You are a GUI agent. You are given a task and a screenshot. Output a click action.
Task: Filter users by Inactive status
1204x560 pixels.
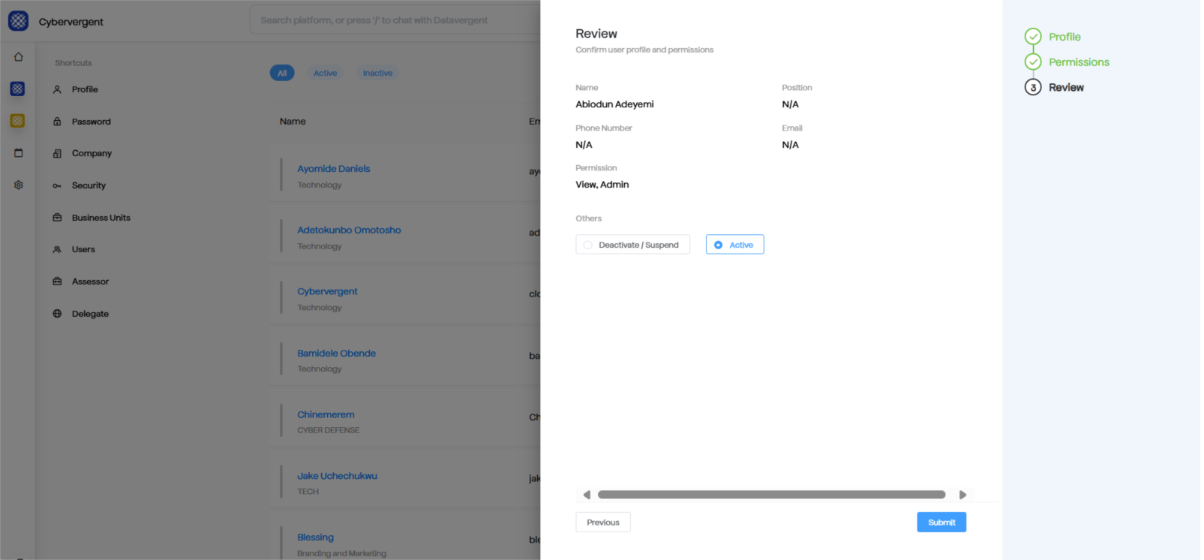(377, 73)
